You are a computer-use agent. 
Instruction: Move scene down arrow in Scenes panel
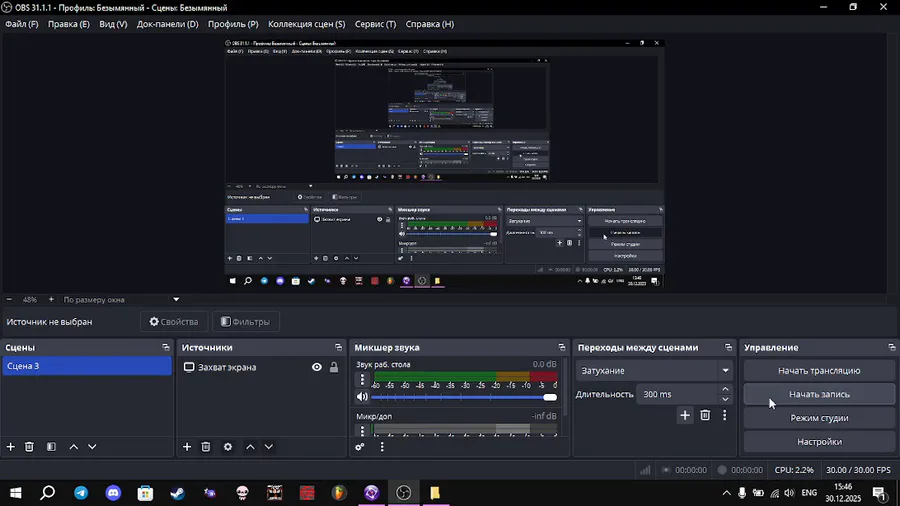[x=92, y=446]
